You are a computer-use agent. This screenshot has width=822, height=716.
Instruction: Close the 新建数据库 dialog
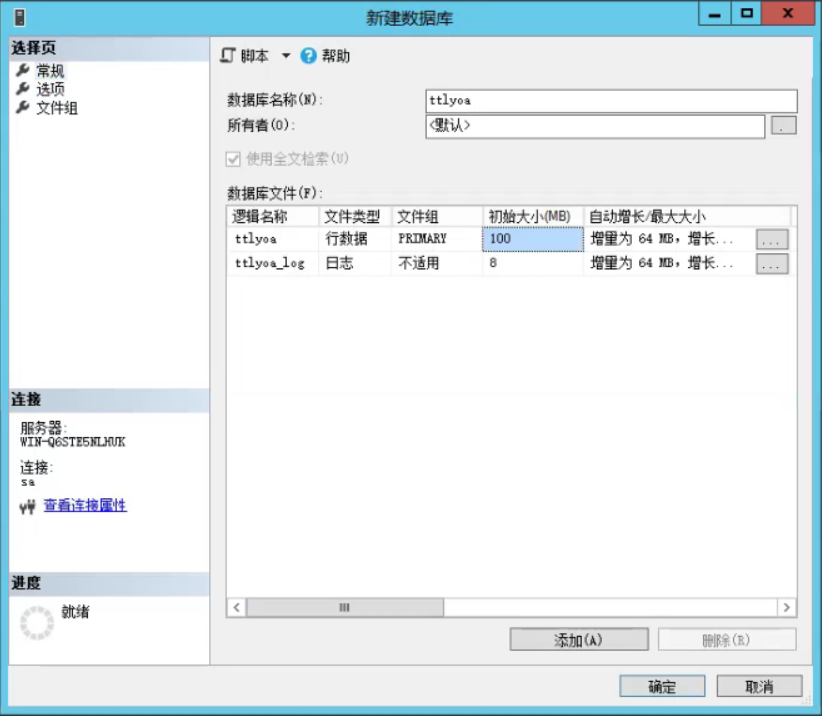[x=788, y=14]
